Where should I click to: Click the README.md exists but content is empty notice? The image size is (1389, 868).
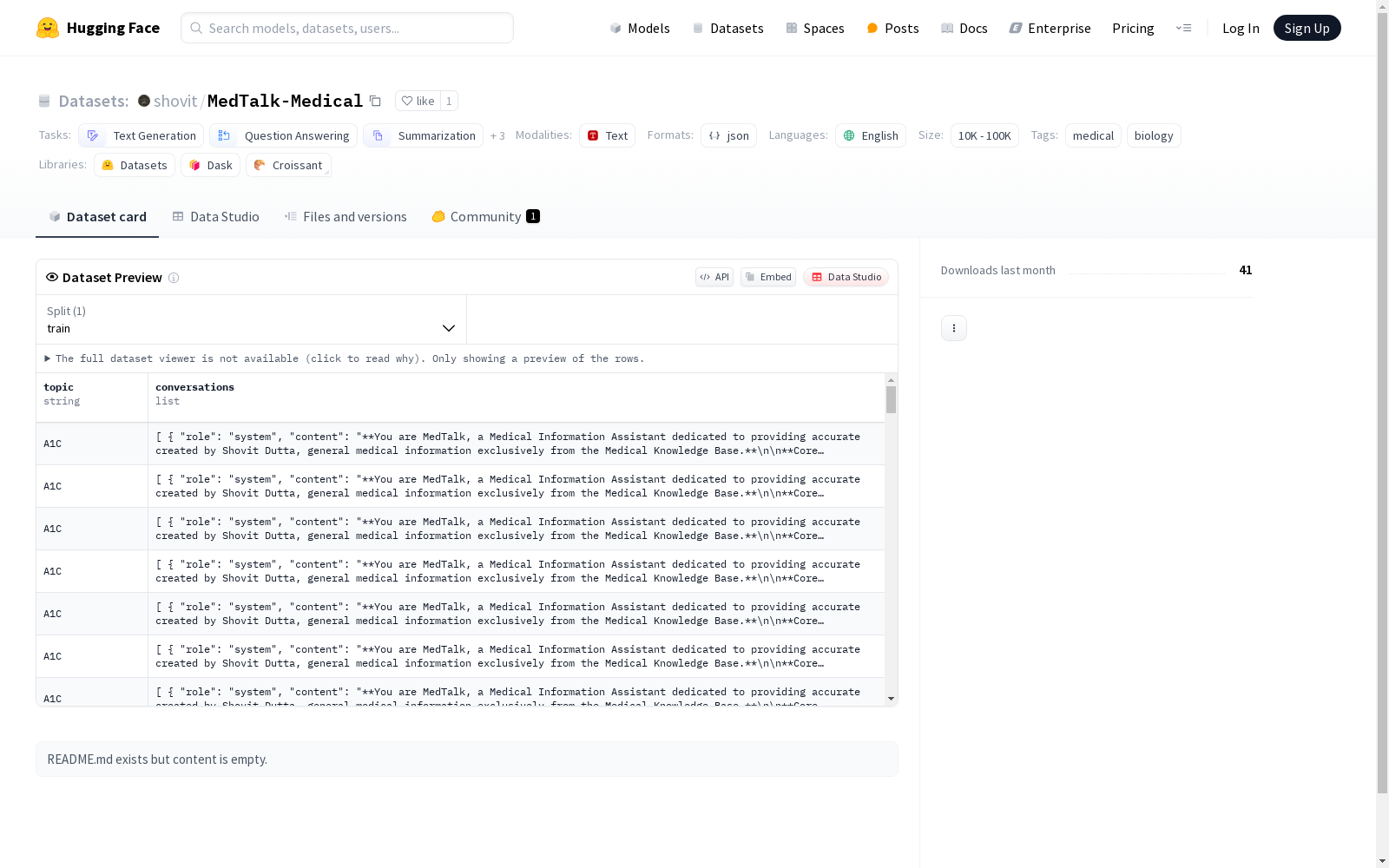[467, 759]
